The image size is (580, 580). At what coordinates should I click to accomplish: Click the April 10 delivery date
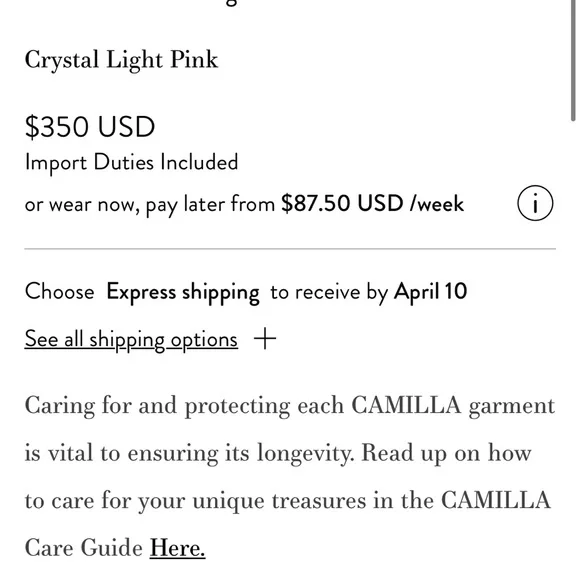[431, 291]
